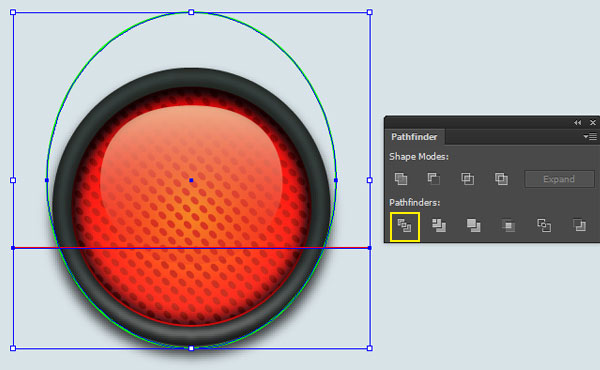Apply the Merge pathfinder
This screenshot has width=600, height=370.
click(x=473, y=226)
